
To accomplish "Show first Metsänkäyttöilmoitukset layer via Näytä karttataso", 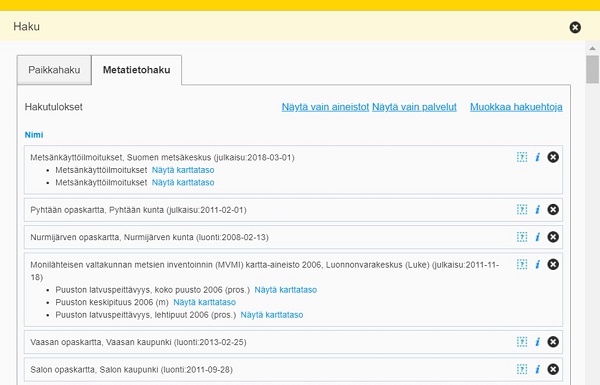I will coord(183,170).
